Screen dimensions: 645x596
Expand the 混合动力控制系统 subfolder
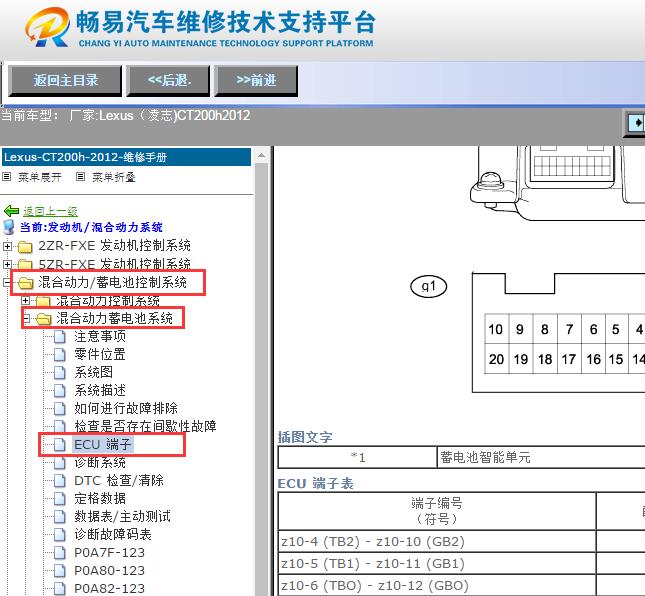click(x=26, y=301)
